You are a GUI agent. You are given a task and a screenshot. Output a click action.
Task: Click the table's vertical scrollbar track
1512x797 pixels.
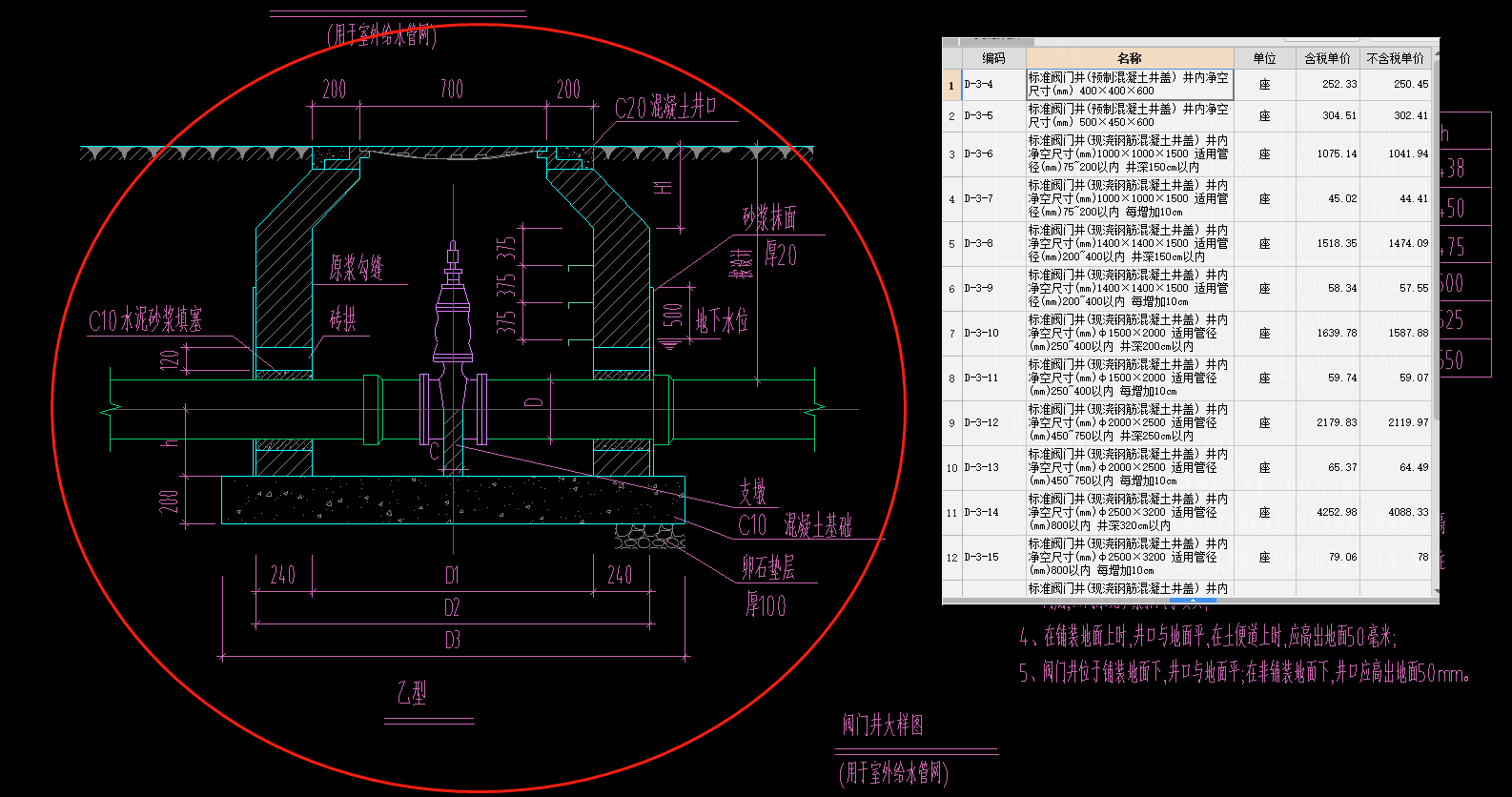click(1435, 324)
